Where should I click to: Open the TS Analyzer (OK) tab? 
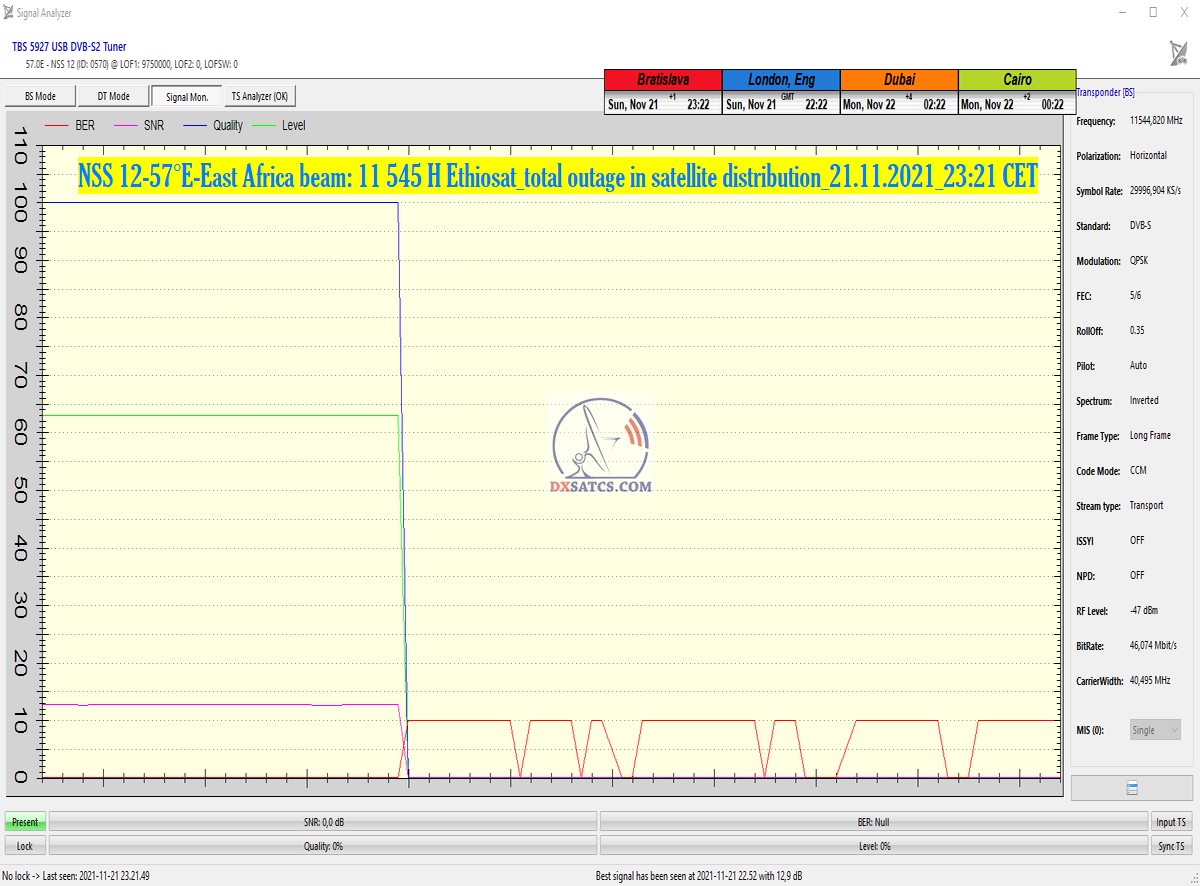click(259, 97)
